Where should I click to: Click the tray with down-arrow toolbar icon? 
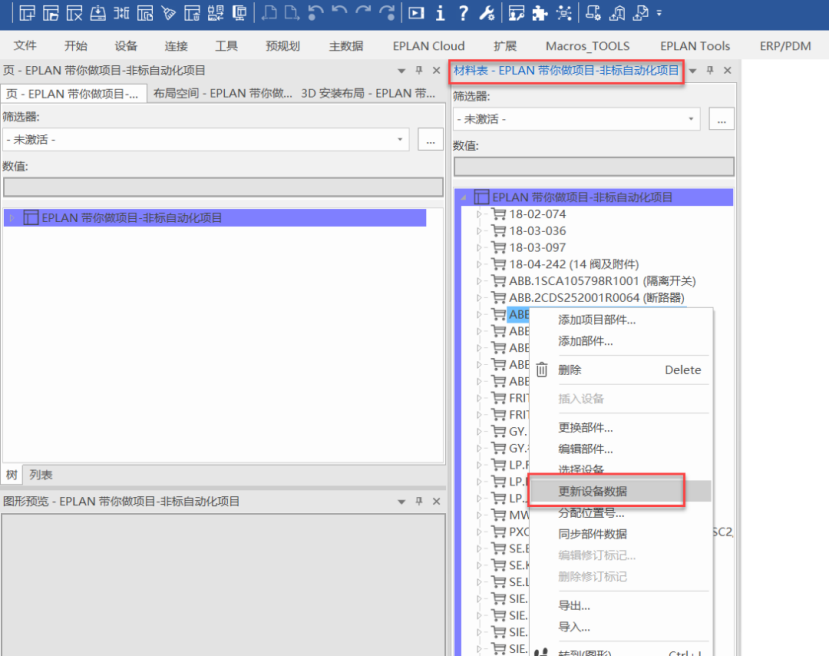pos(97,13)
